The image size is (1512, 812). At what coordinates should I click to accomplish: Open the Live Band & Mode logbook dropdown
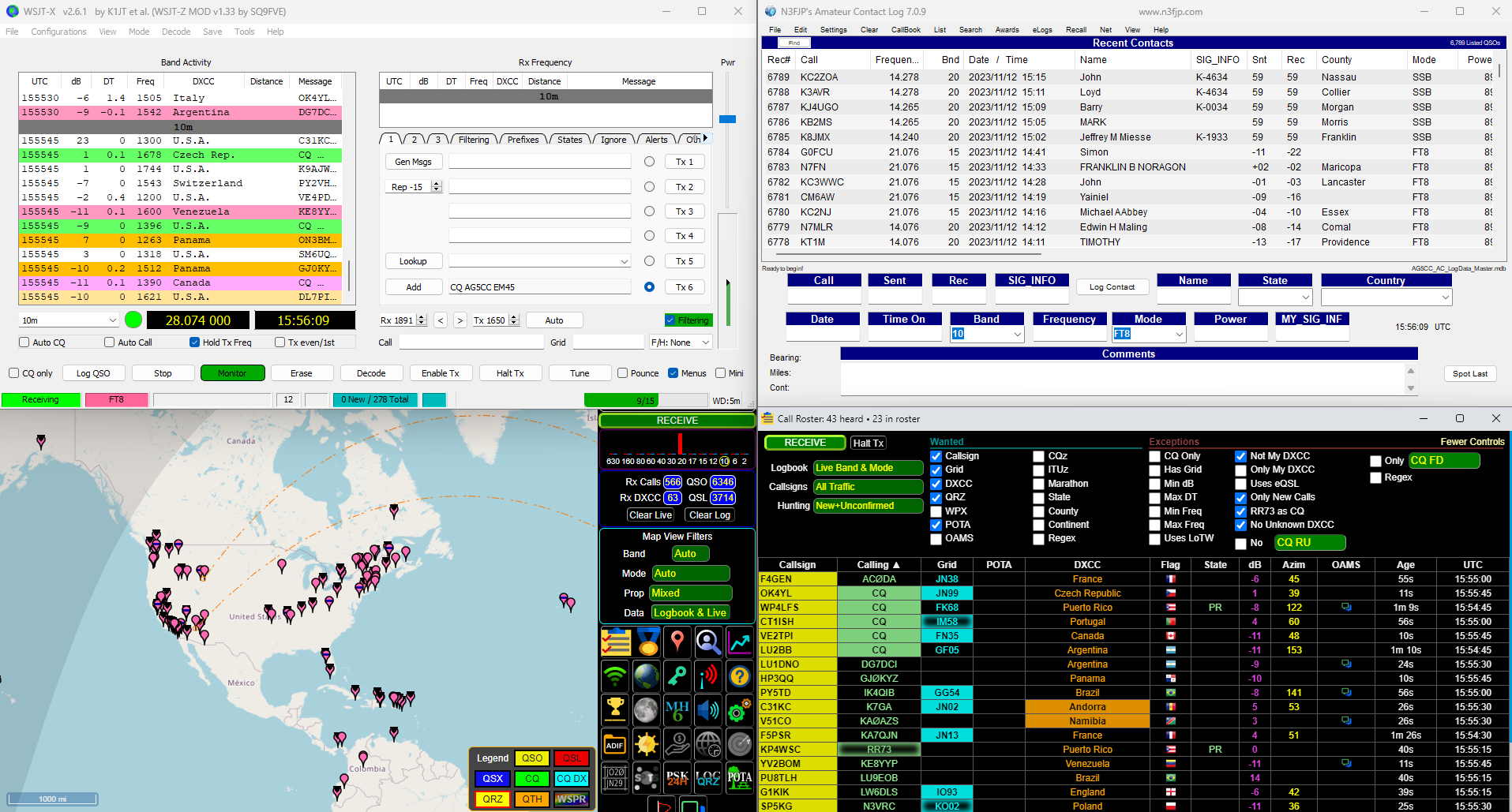pyautogui.click(x=866, y=467)
